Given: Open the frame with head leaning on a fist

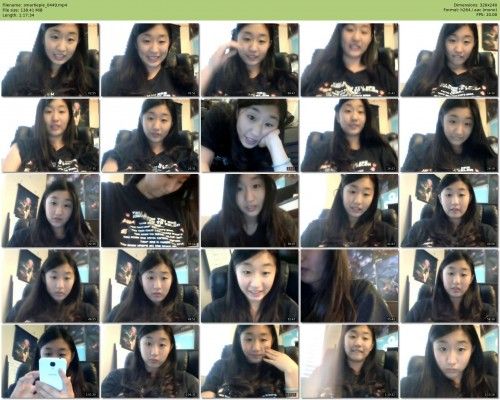Looking at the screenshot, I should click(x=250, y=135).
